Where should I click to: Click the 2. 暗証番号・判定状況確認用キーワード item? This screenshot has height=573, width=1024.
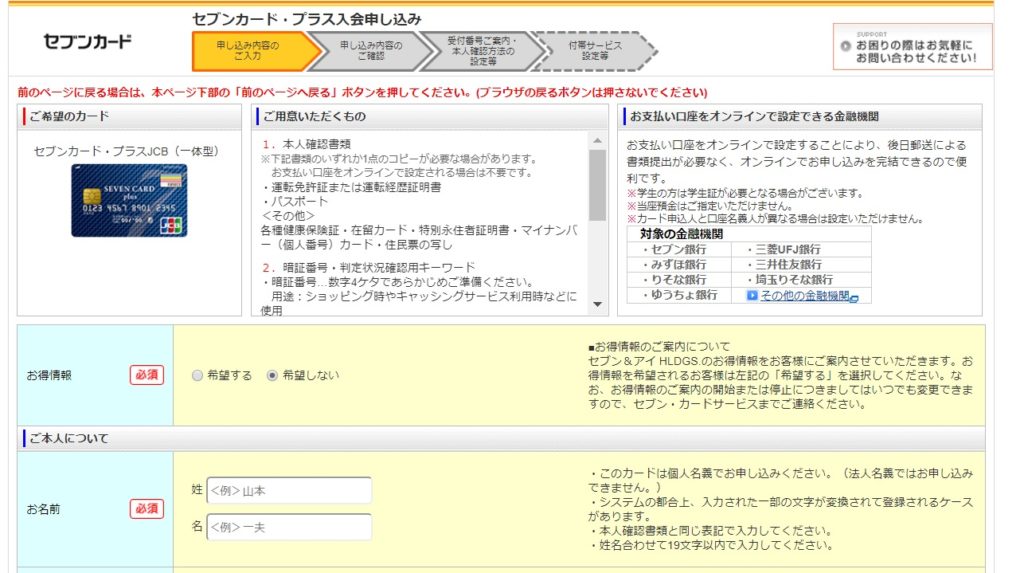pyautogui.click(x=368, y=268)
